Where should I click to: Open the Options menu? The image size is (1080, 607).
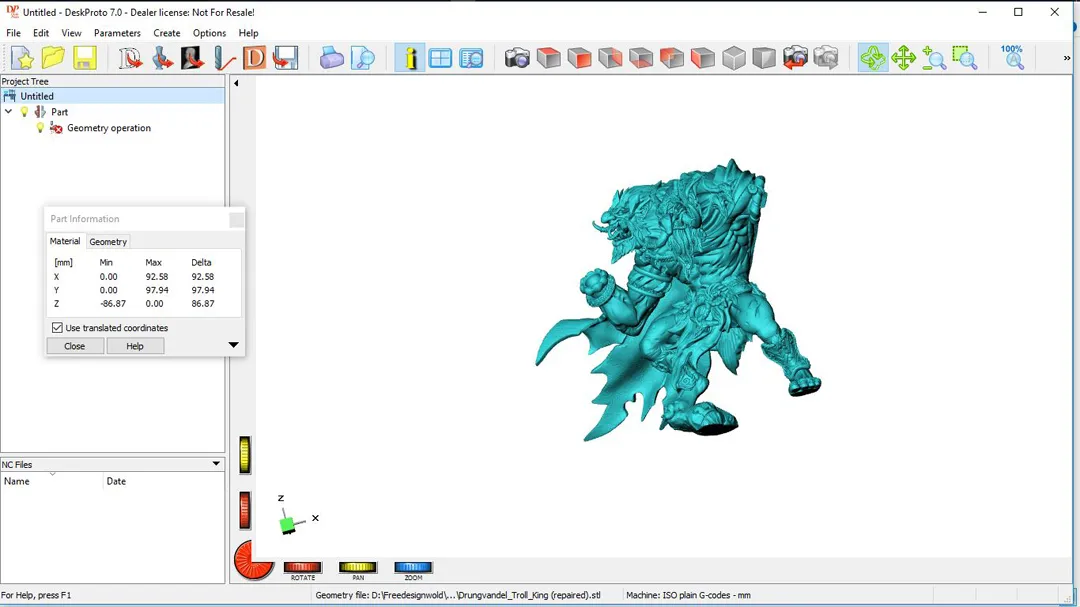(x=209, y=33)
